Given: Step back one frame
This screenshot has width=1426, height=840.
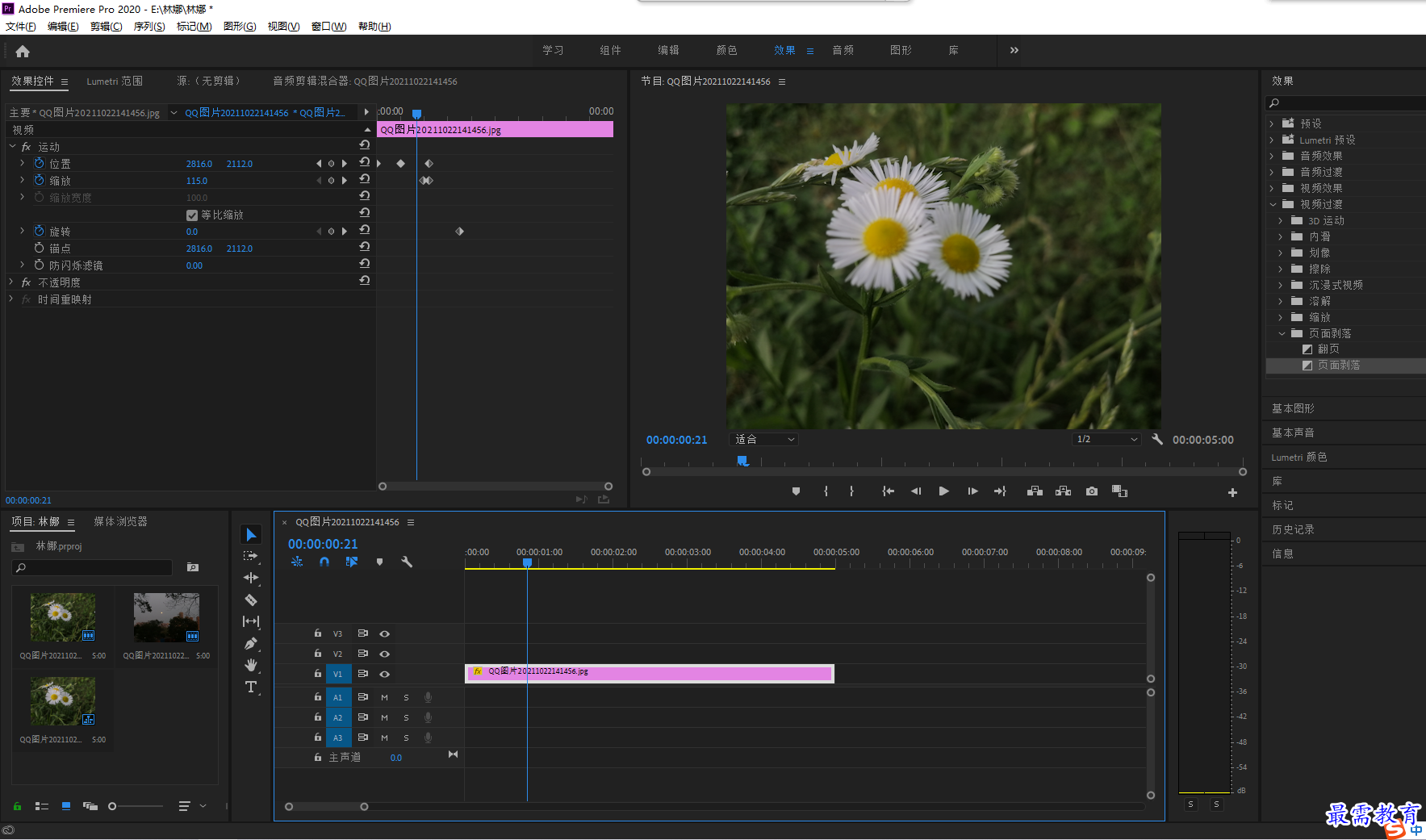Looking at the screenshot, I should pyautogui.click(x=916, y=491).
